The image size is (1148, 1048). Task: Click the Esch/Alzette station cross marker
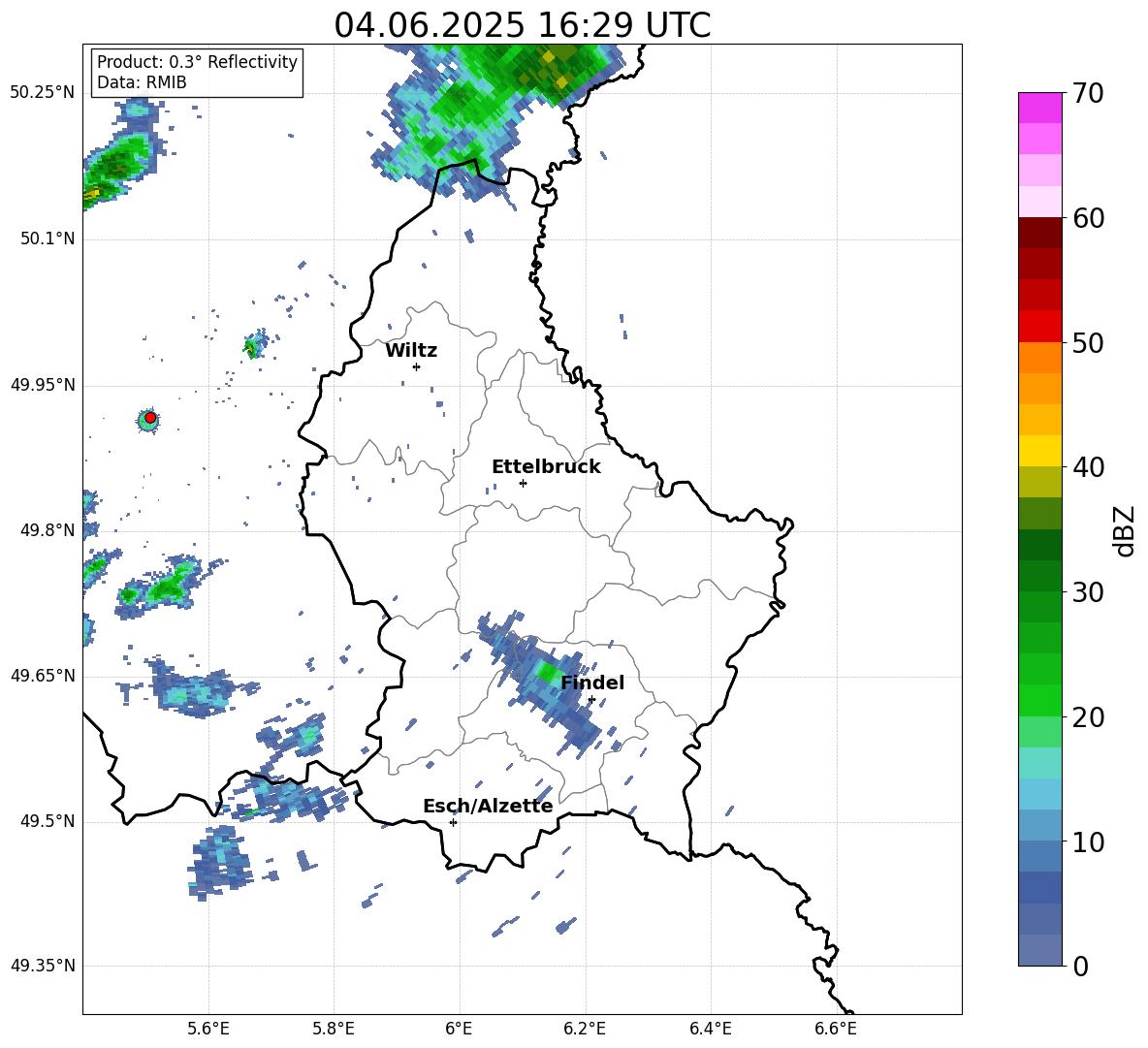point(453,822)
